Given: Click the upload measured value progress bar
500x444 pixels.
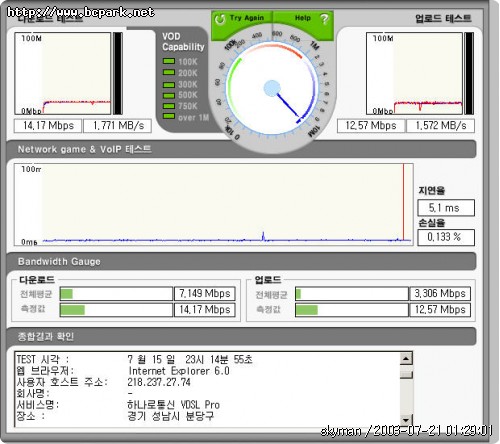Looking at the screenshot, I should pyautogui.click(x=352, y=310).
